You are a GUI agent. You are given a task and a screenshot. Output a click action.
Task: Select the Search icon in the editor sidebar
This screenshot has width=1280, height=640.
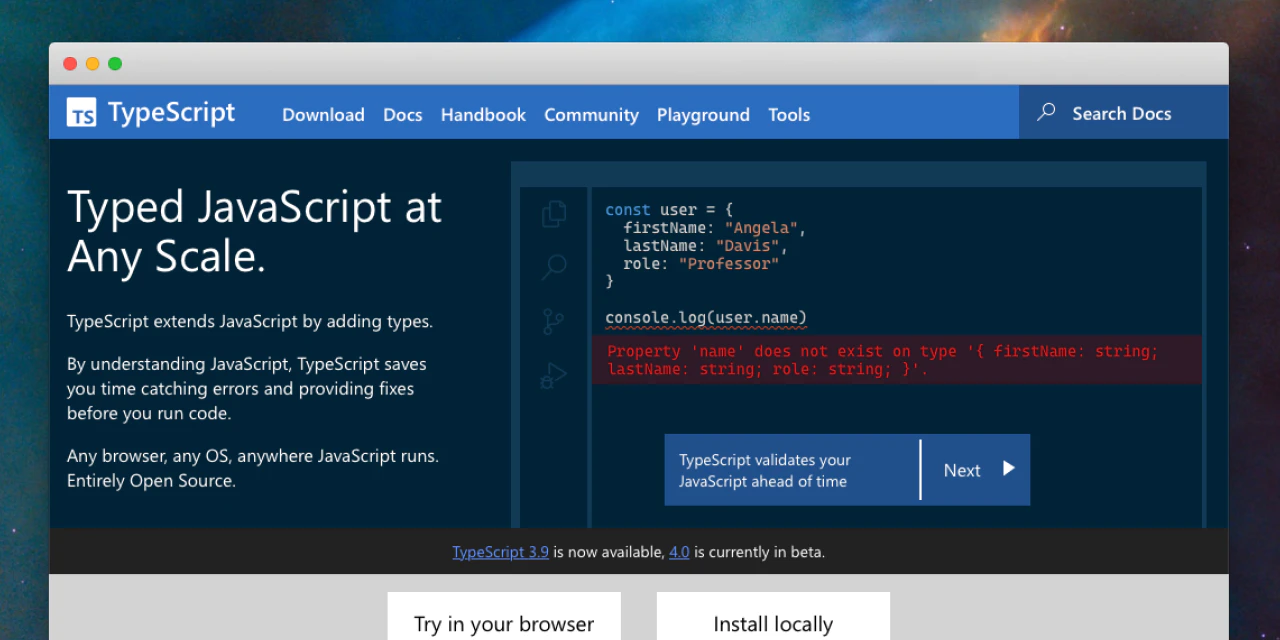click(554, 267)
